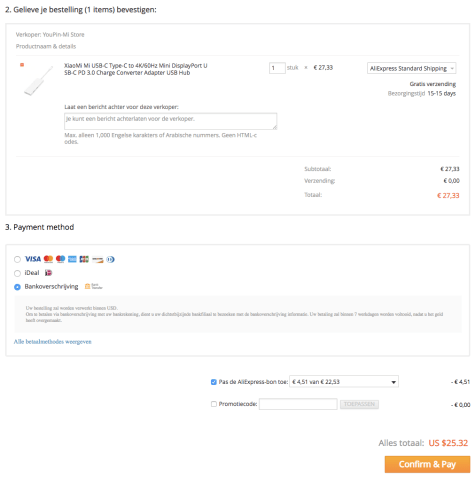
Task: Click the iDeal logo icon
Action: tap(48, 273)
